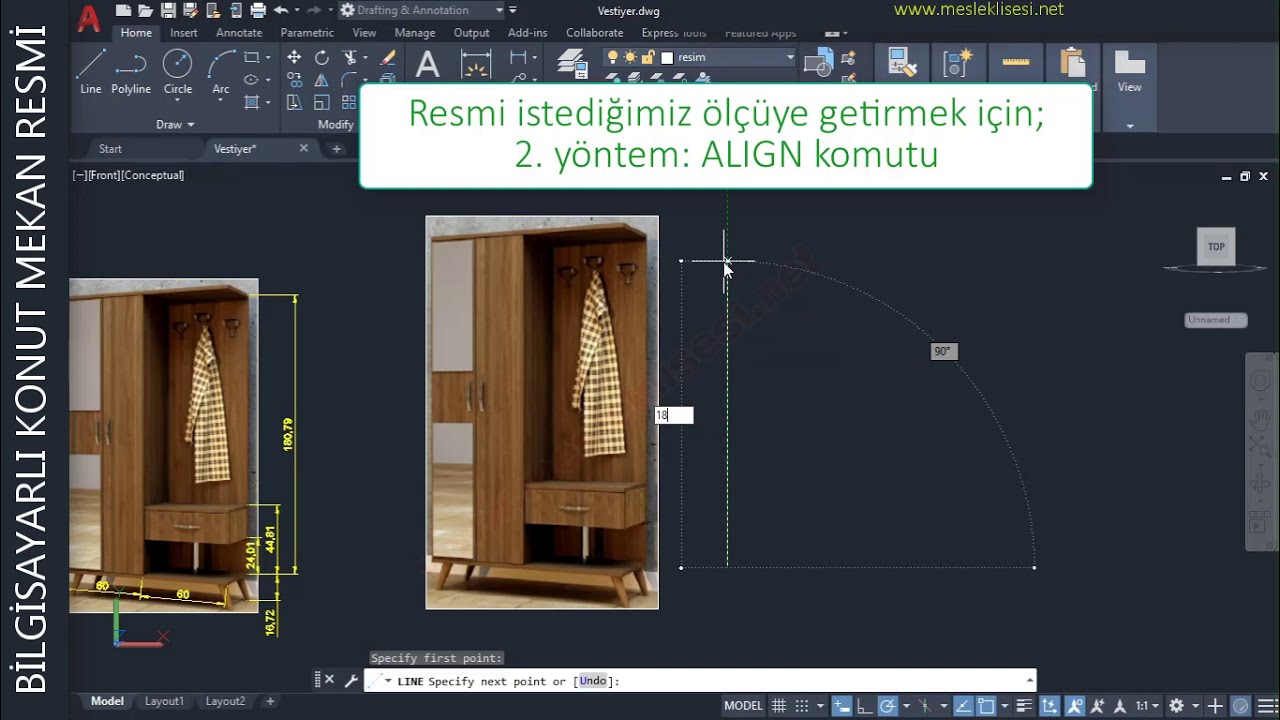Image resolution: width=1280 pixels, height=720 pixels.
Task: Select the Dimension tool
Action: (475, 65)
